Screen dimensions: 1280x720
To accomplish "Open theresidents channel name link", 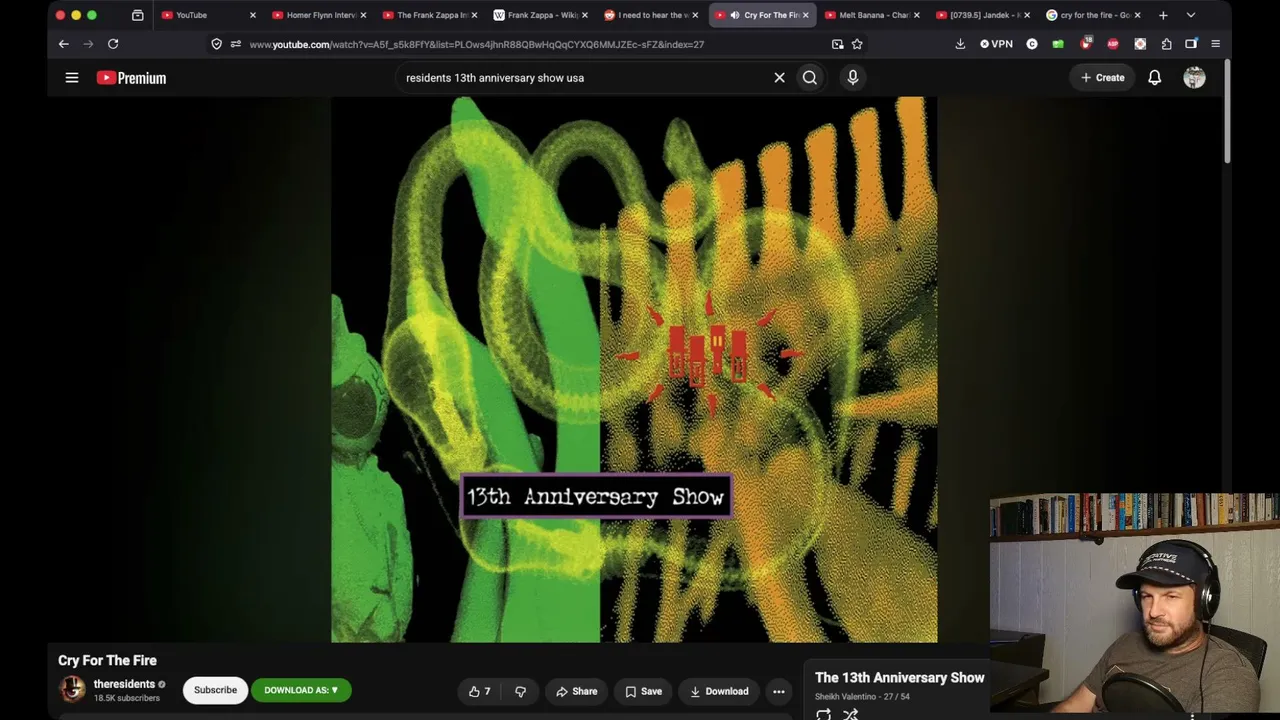I will click(x=124, y=684).
